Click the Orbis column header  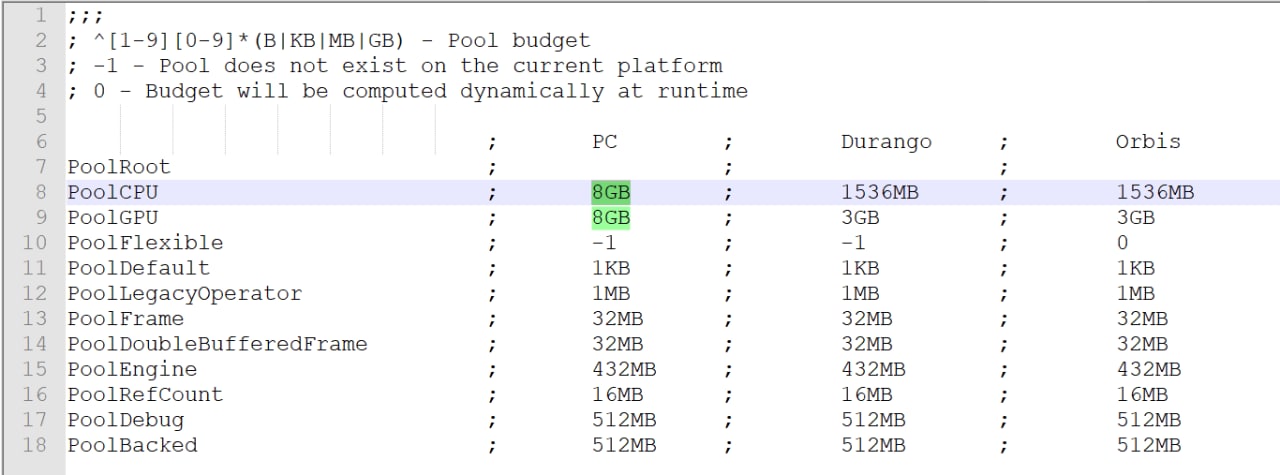[x=1148, y=142]
